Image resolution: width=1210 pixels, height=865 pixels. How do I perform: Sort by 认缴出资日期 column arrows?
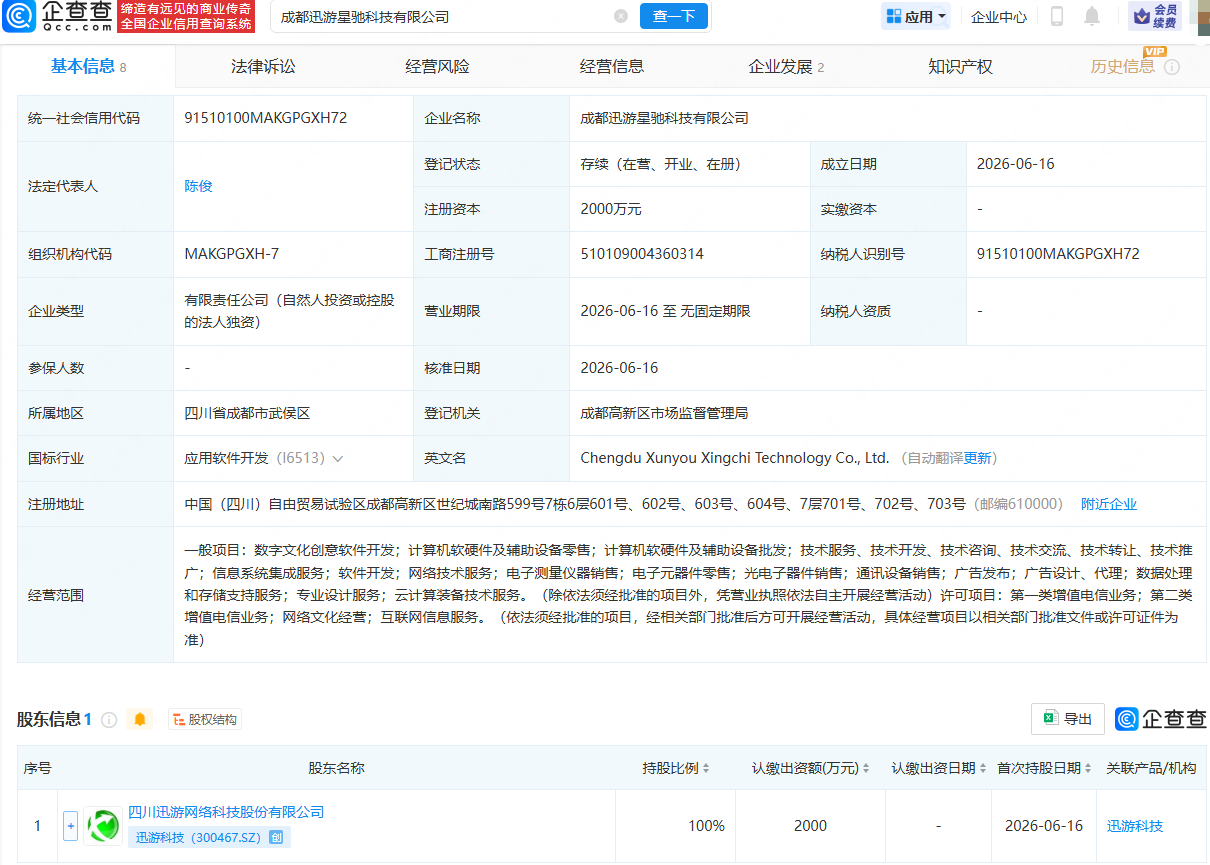point(983,768)
